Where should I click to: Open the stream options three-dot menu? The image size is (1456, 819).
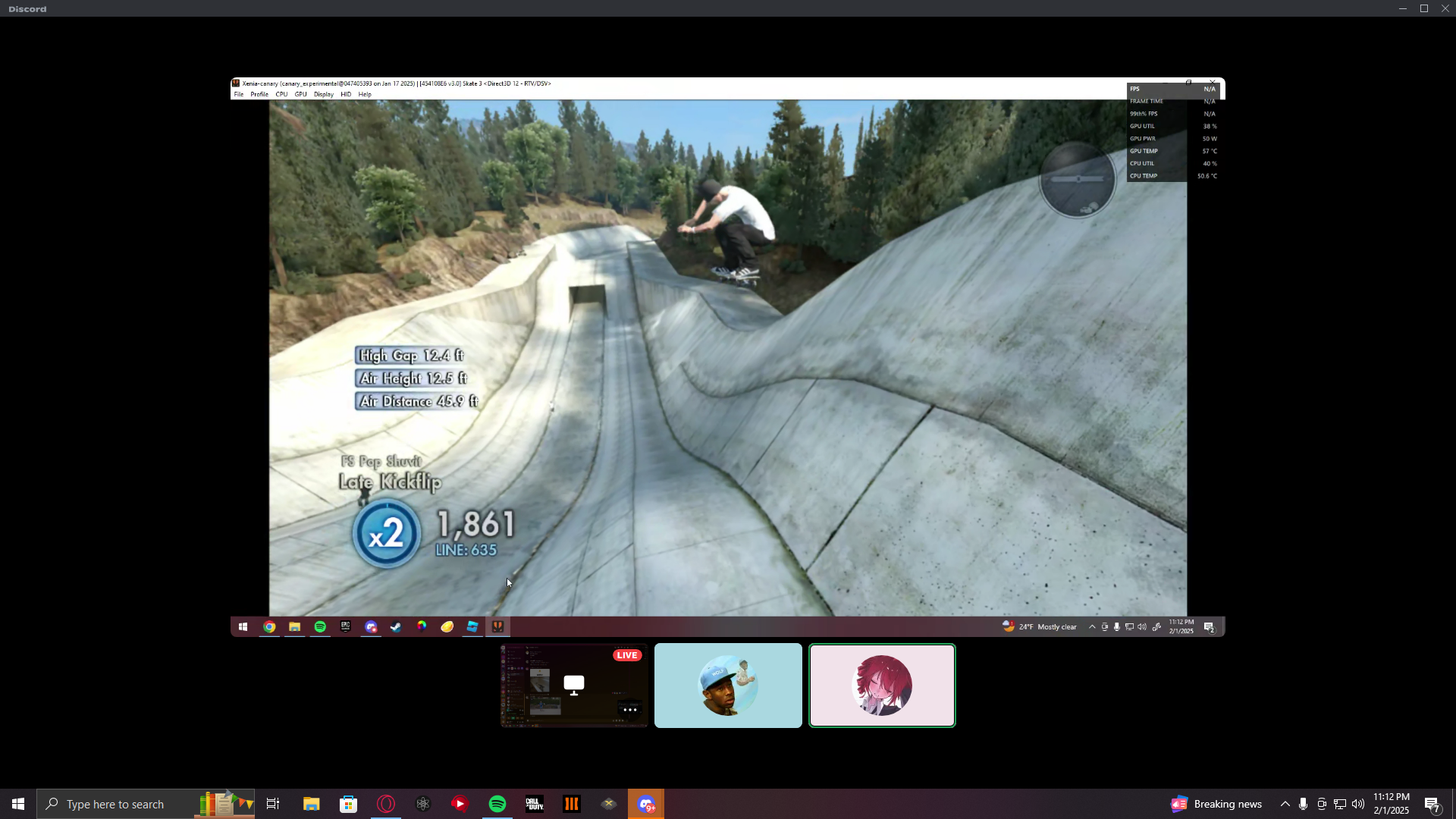click(x=629, y=710)
